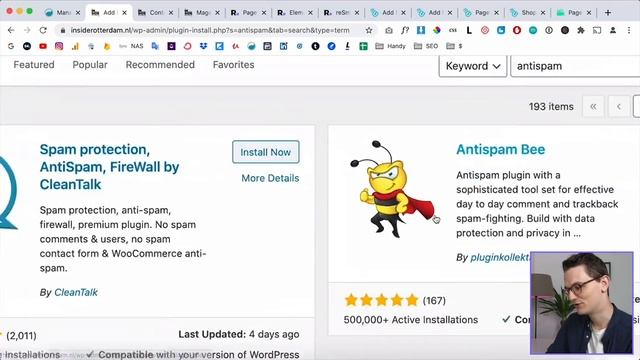640x360 pixels.
Task: Open the Instagram bookmark
Action: point(59,46)
